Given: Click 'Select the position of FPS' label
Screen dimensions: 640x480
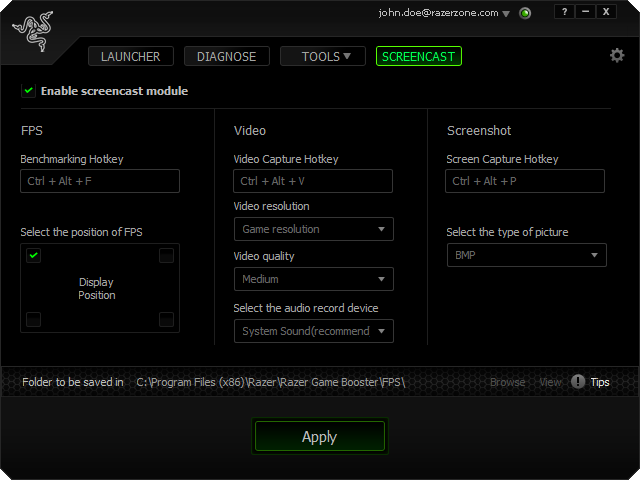Looking at the screenshot, I should pyautogui.click(x=82, y=232).
